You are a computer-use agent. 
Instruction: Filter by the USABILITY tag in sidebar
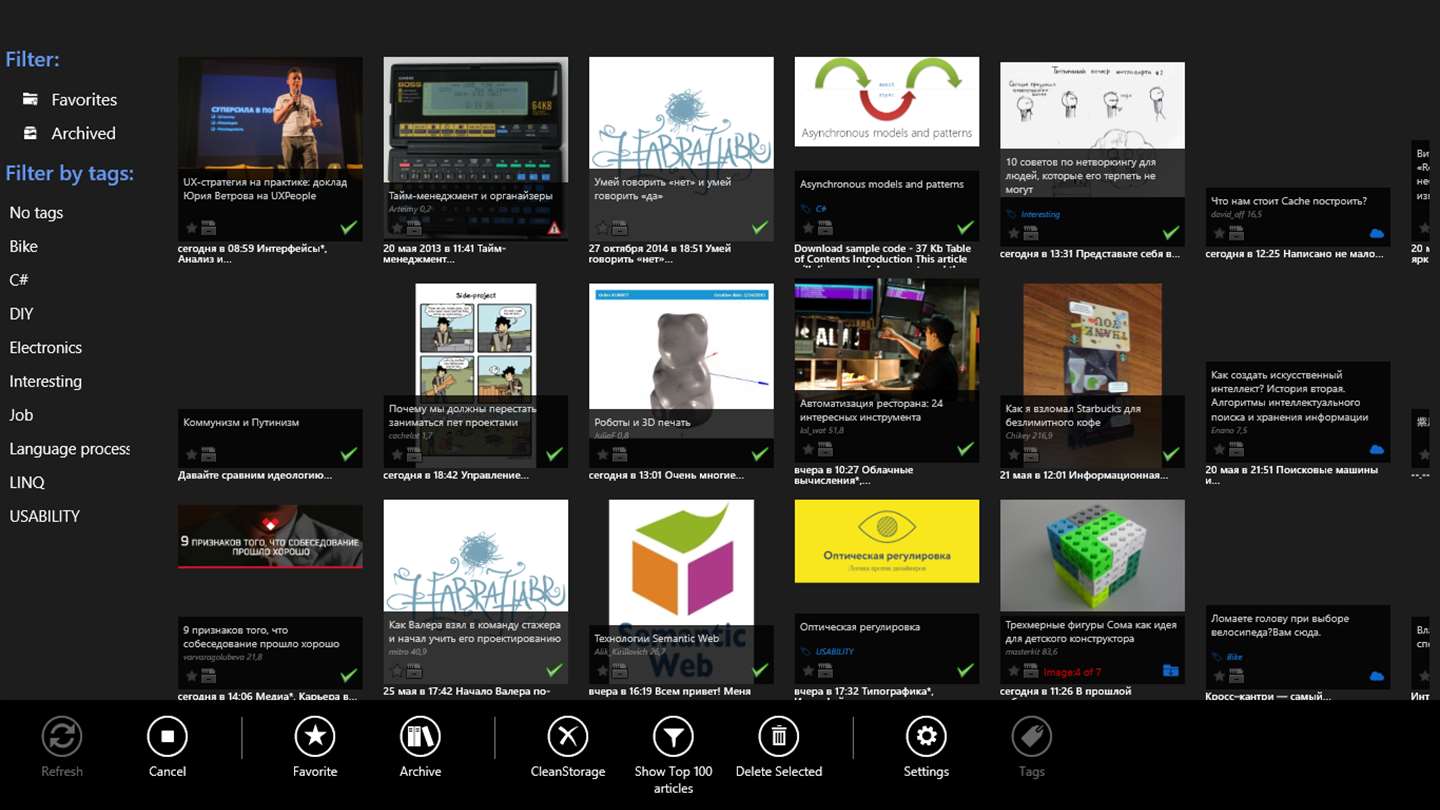click(44, 516)
